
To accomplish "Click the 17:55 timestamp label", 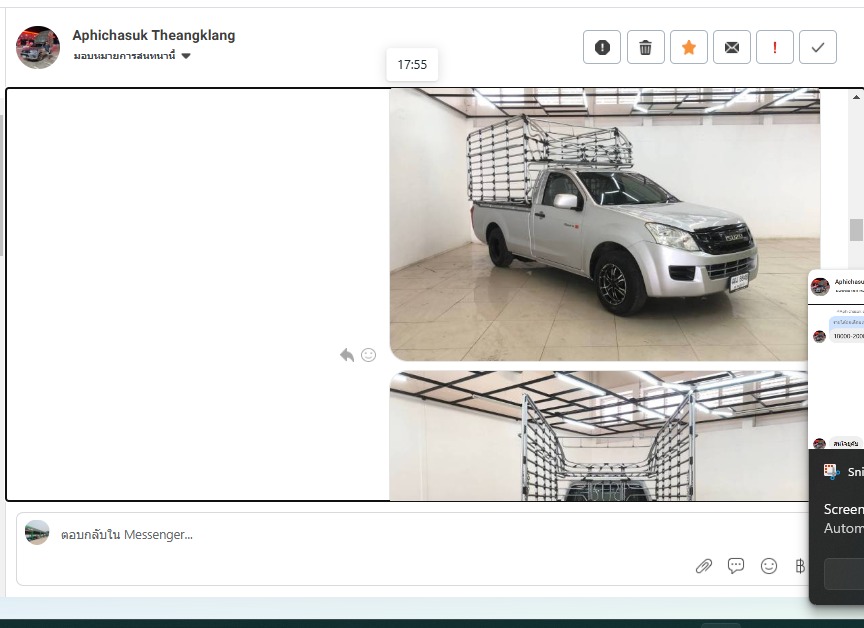I will click(412, 64).
